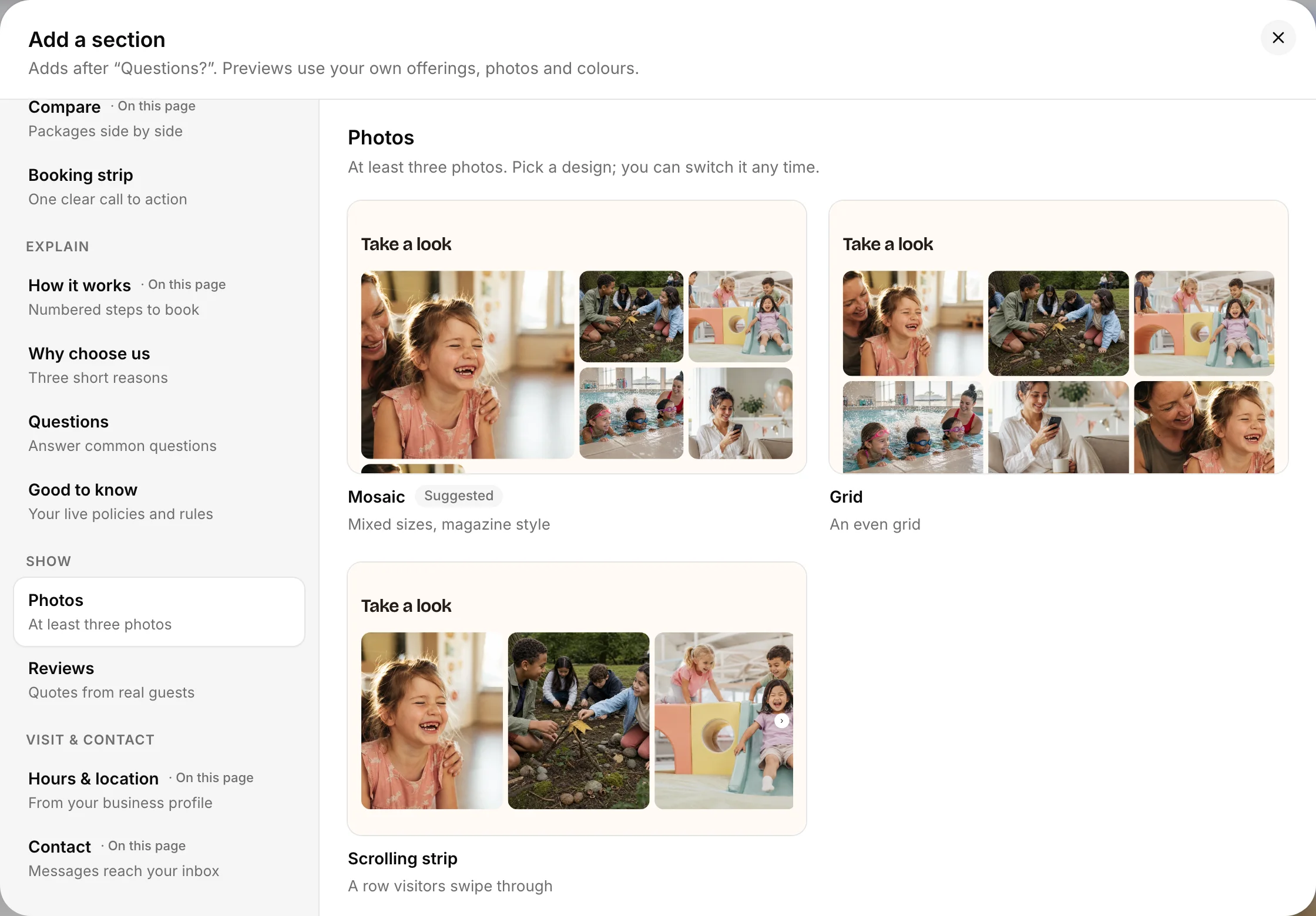
Task: Open Reviews section option
Action: pos(159,680)
